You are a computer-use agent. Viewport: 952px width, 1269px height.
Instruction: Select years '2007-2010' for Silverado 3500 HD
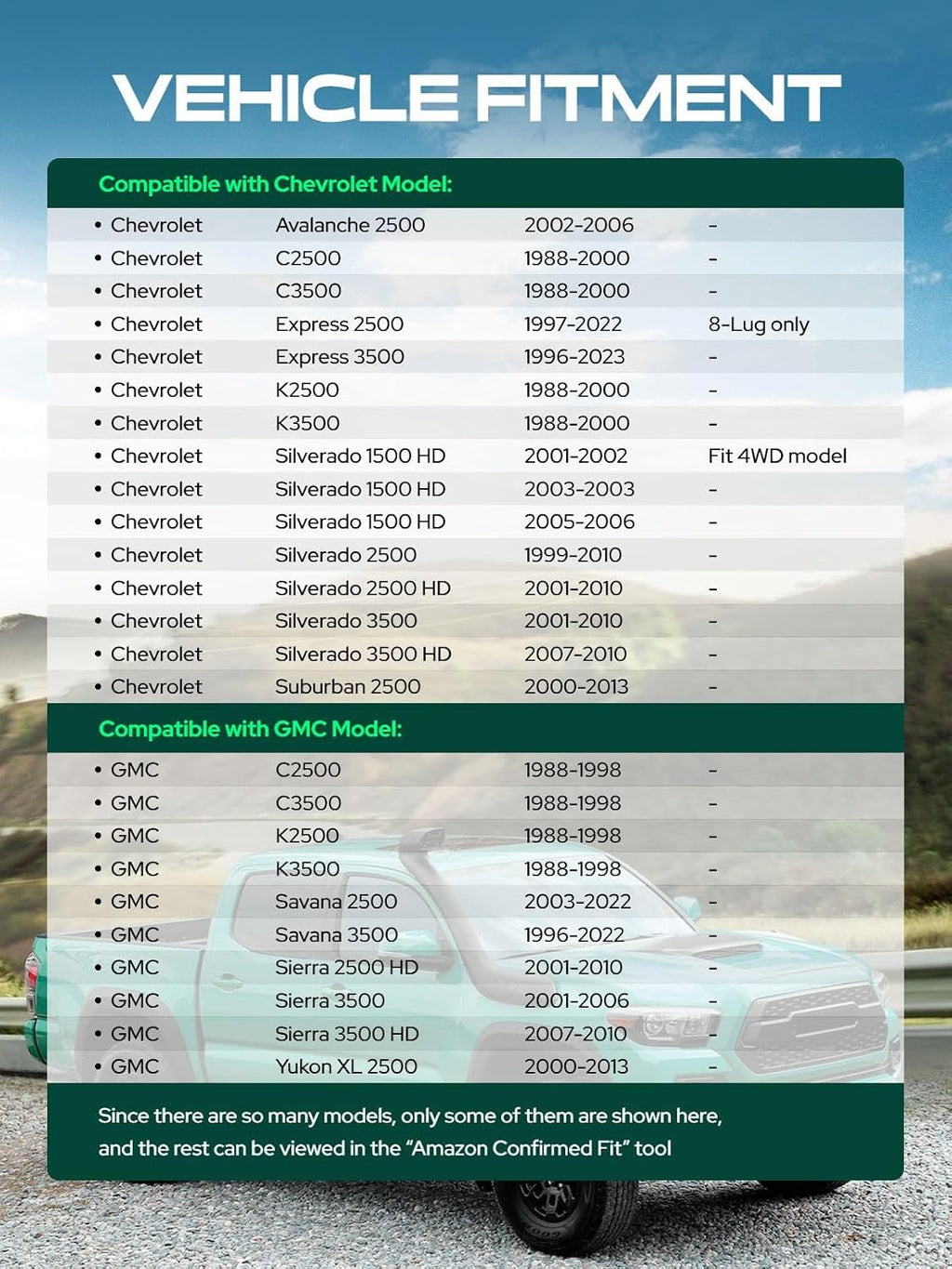(575, 654)
